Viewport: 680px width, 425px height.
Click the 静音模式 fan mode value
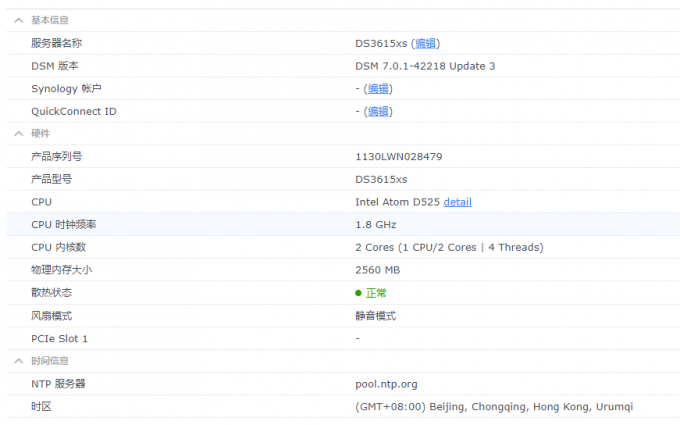point(376,316)
